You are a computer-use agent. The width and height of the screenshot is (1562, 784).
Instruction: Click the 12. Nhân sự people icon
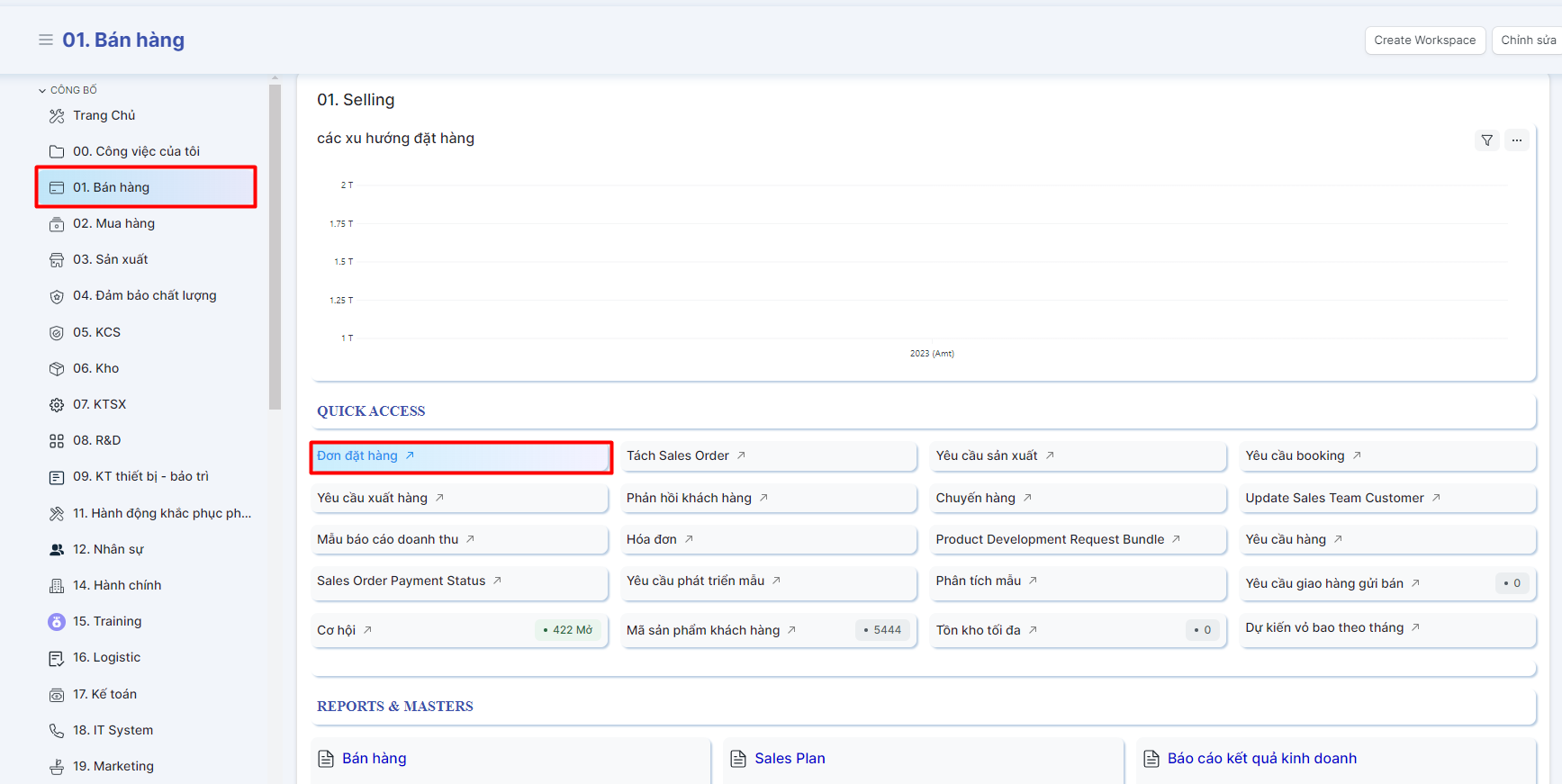click(x=57, y=550)
